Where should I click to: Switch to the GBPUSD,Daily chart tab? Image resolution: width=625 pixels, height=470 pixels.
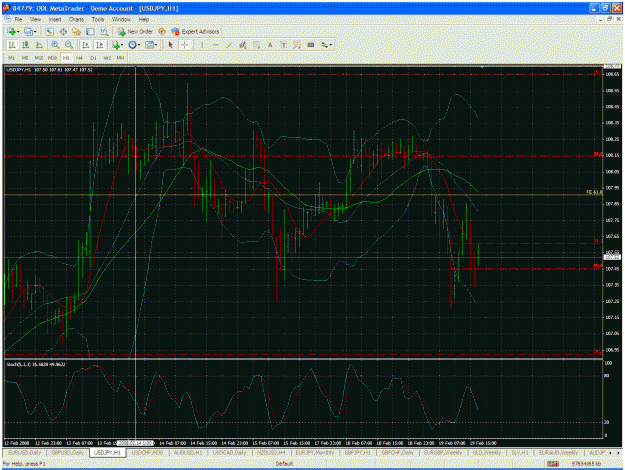click(x=68, y=453)
